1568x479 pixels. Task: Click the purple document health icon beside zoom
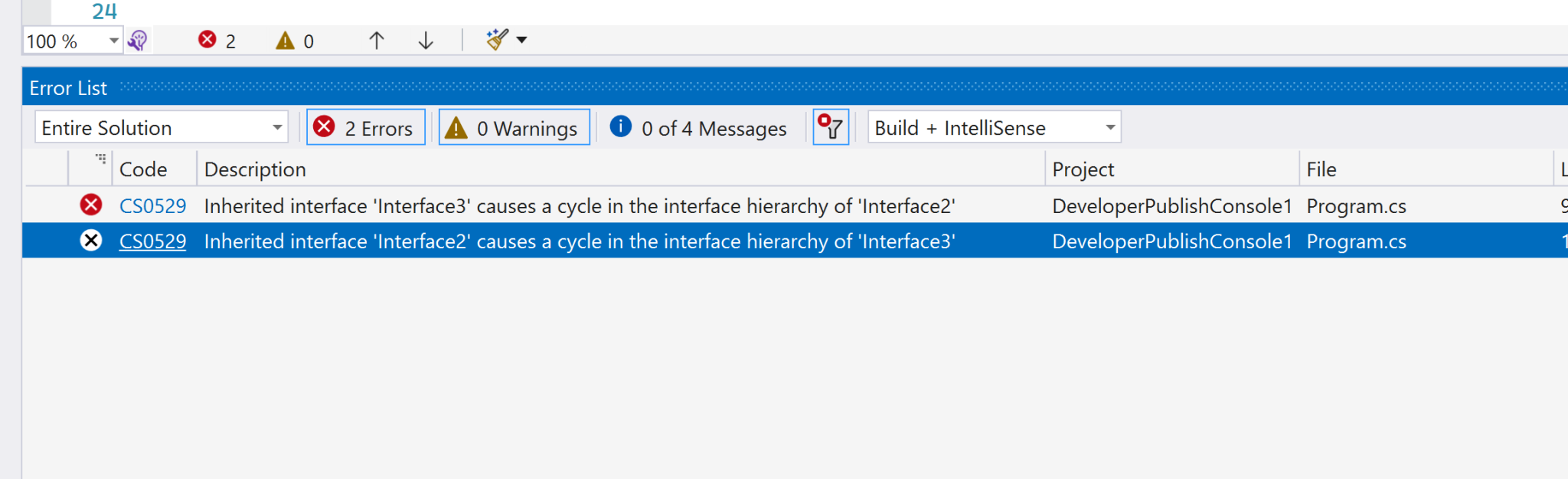click(139, 40)
